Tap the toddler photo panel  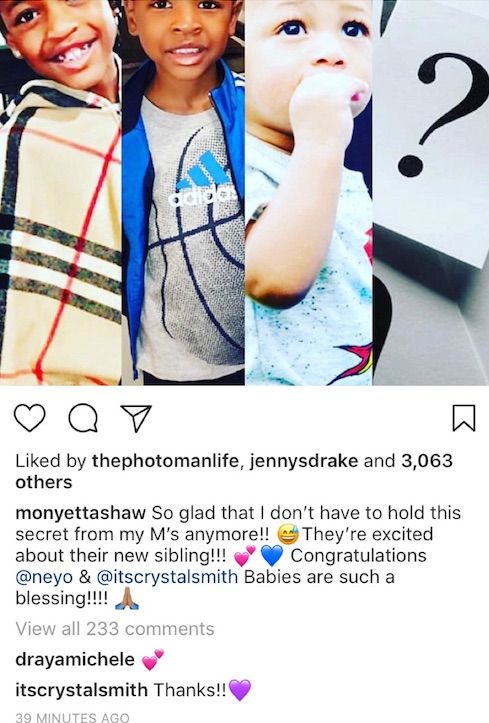click(309, 192)
